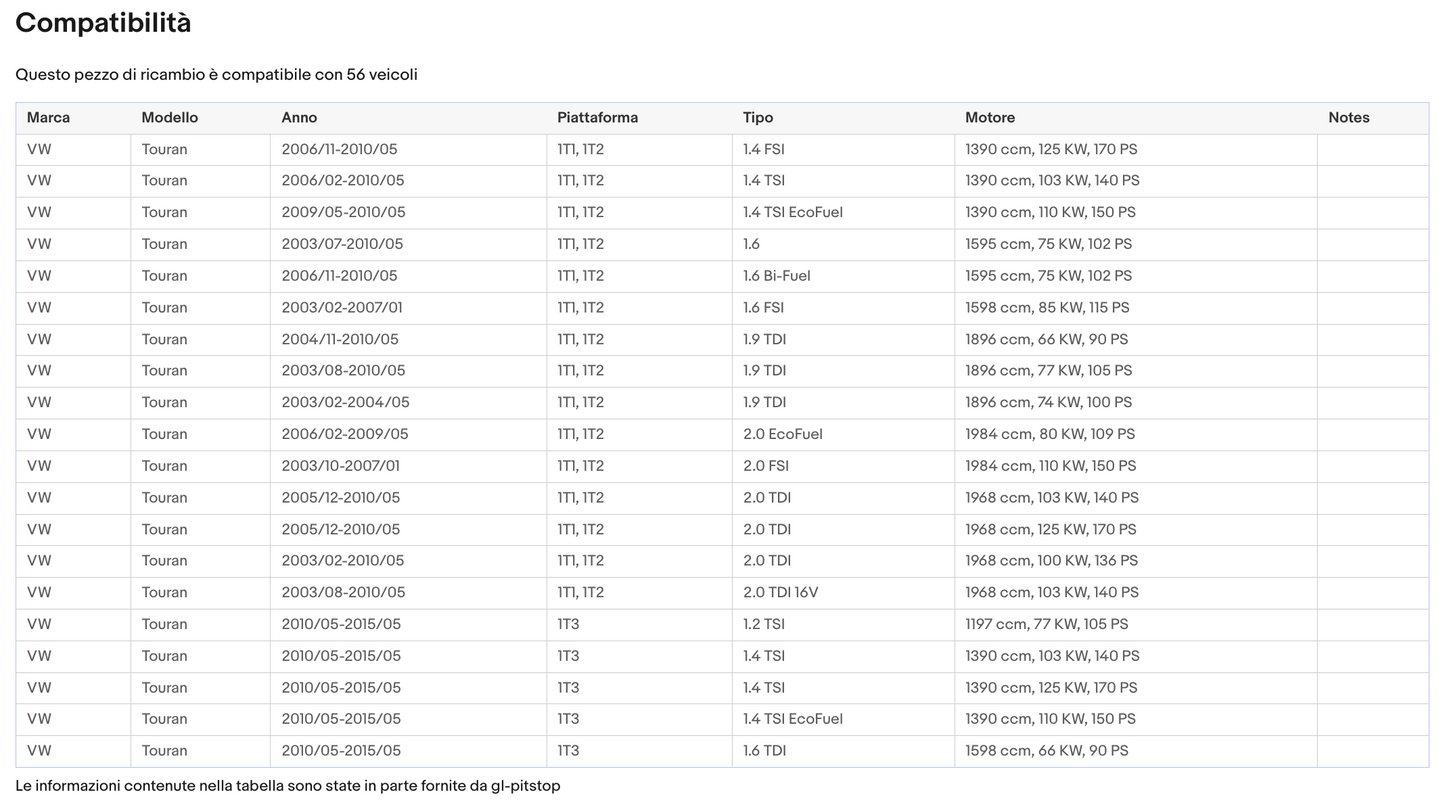Click '1T3' in the 1.2 TSI row
This screenshot has width=1445, height=809.
point(568,625)
